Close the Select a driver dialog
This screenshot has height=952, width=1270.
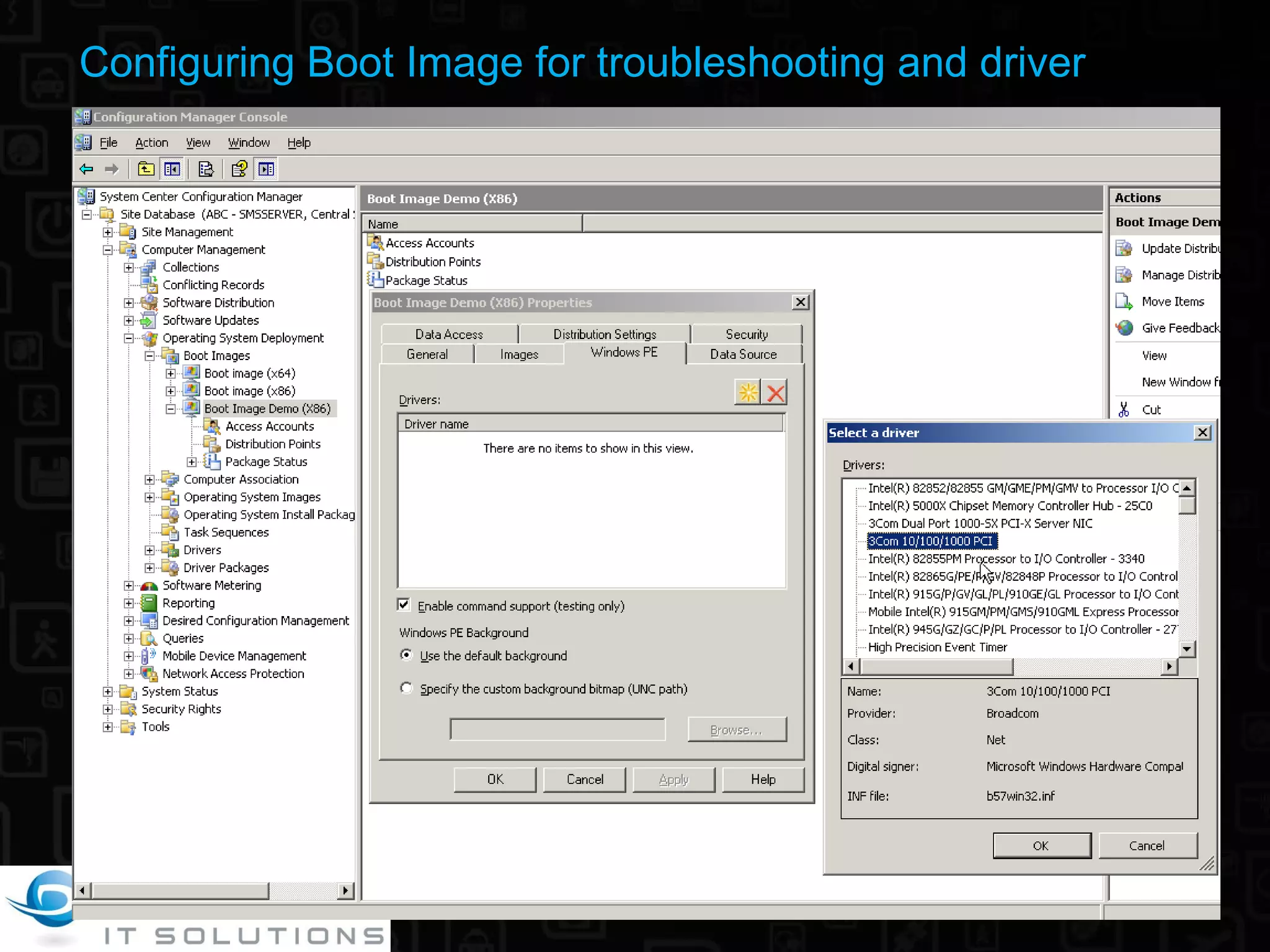pos(1202,433)
